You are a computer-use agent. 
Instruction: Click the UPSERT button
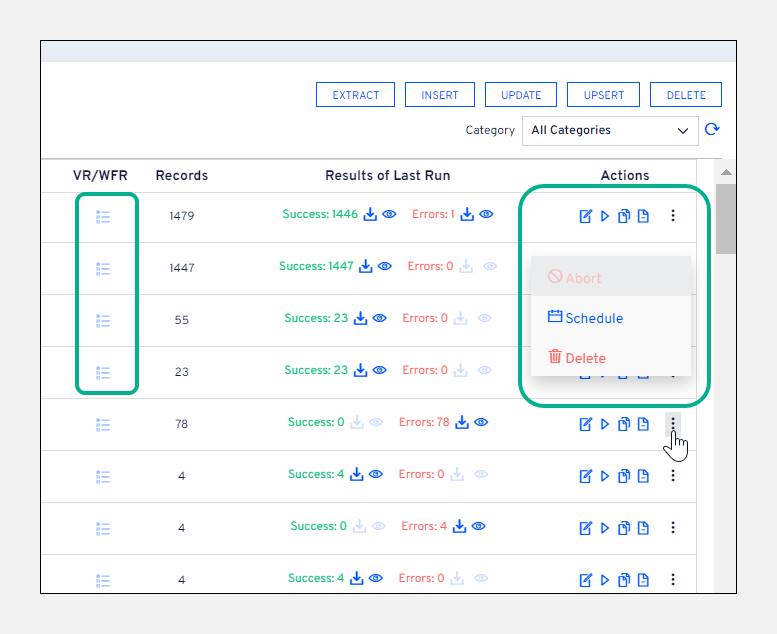(604, 95)
